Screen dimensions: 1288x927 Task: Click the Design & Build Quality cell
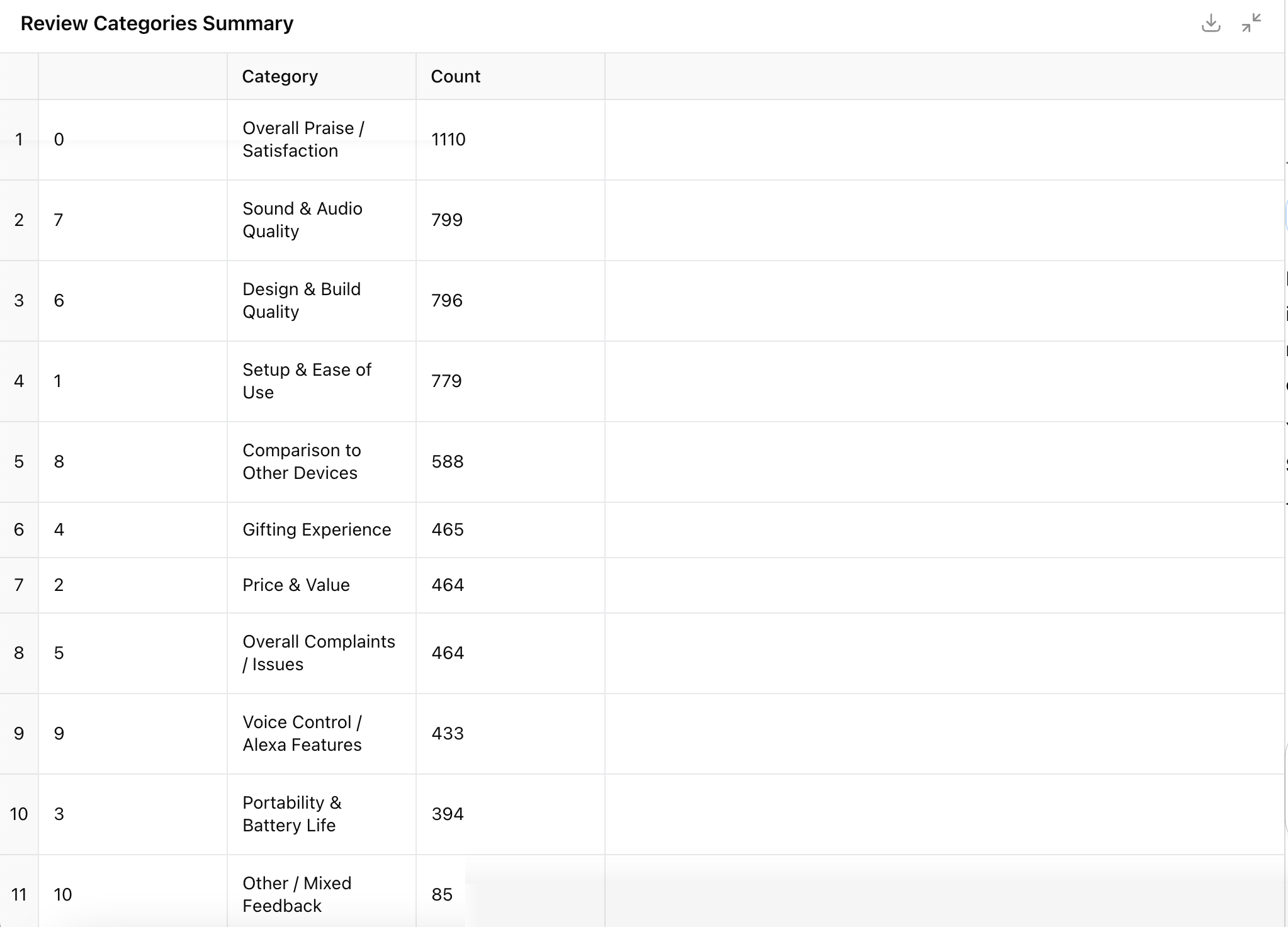(302, 300)
